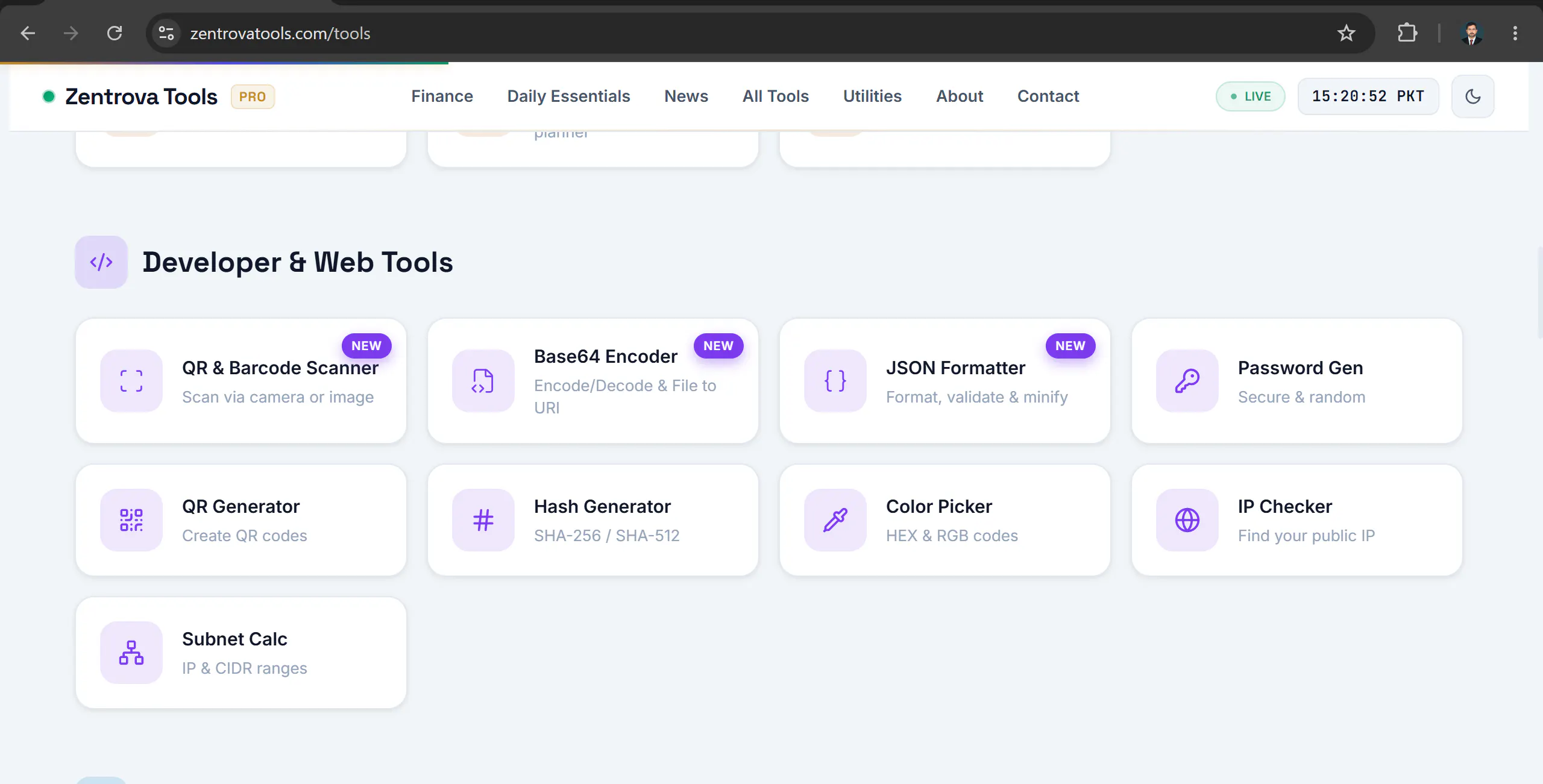Click the JSON Formatter braces icon
Image resolution: width=1543 pixels, height=784 pixels.
tap(835, 381)
